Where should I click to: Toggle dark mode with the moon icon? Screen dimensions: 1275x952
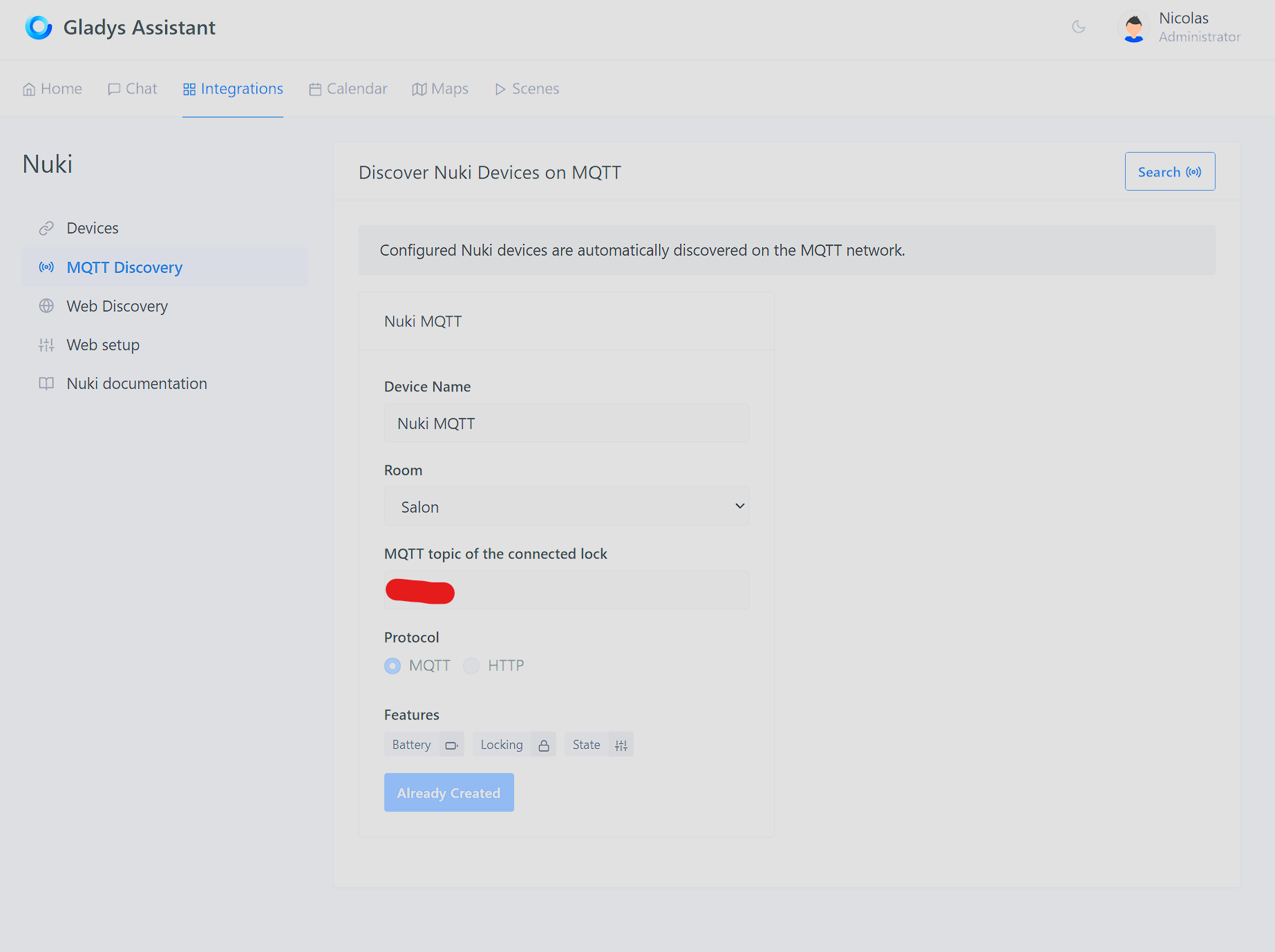coord(1078,27)
